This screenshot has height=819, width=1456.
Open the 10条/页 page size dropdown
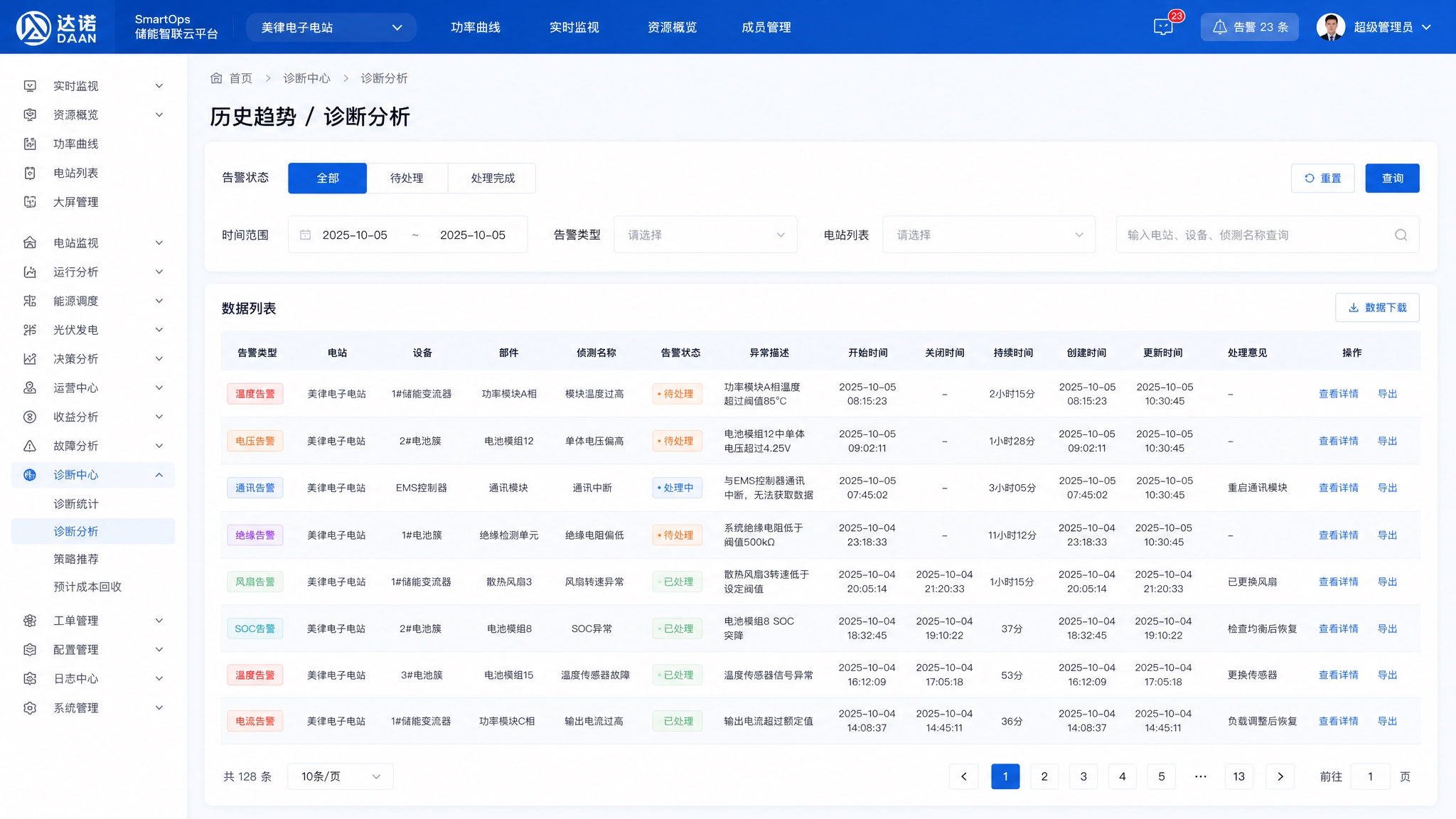(x=341, y=776)
